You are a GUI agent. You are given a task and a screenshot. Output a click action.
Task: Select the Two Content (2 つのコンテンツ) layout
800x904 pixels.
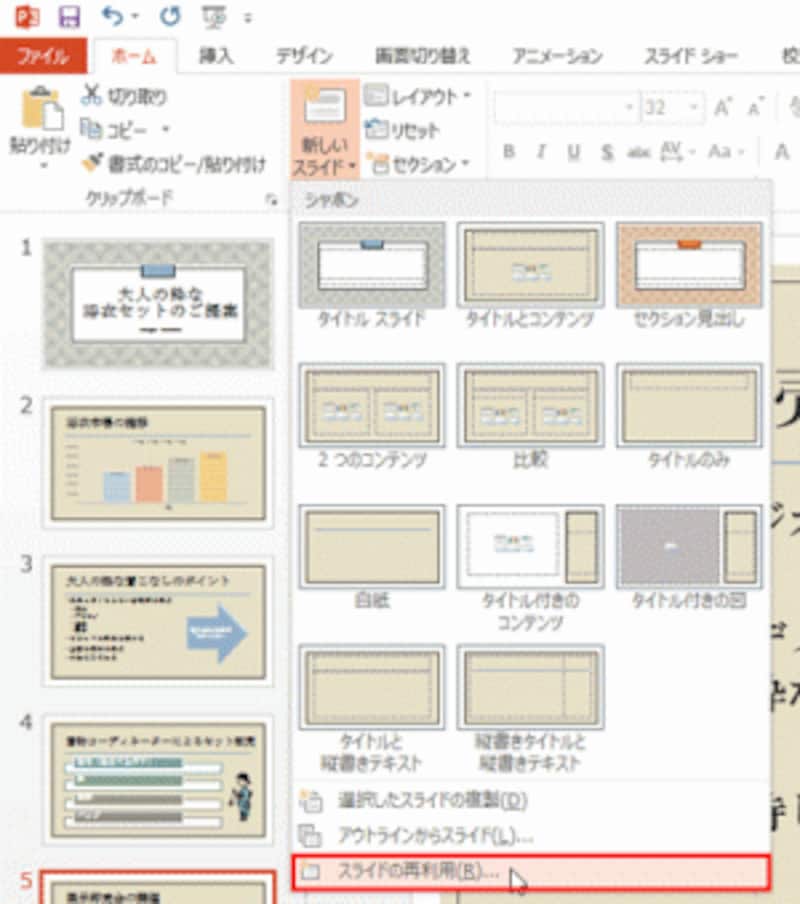point(372,416)
